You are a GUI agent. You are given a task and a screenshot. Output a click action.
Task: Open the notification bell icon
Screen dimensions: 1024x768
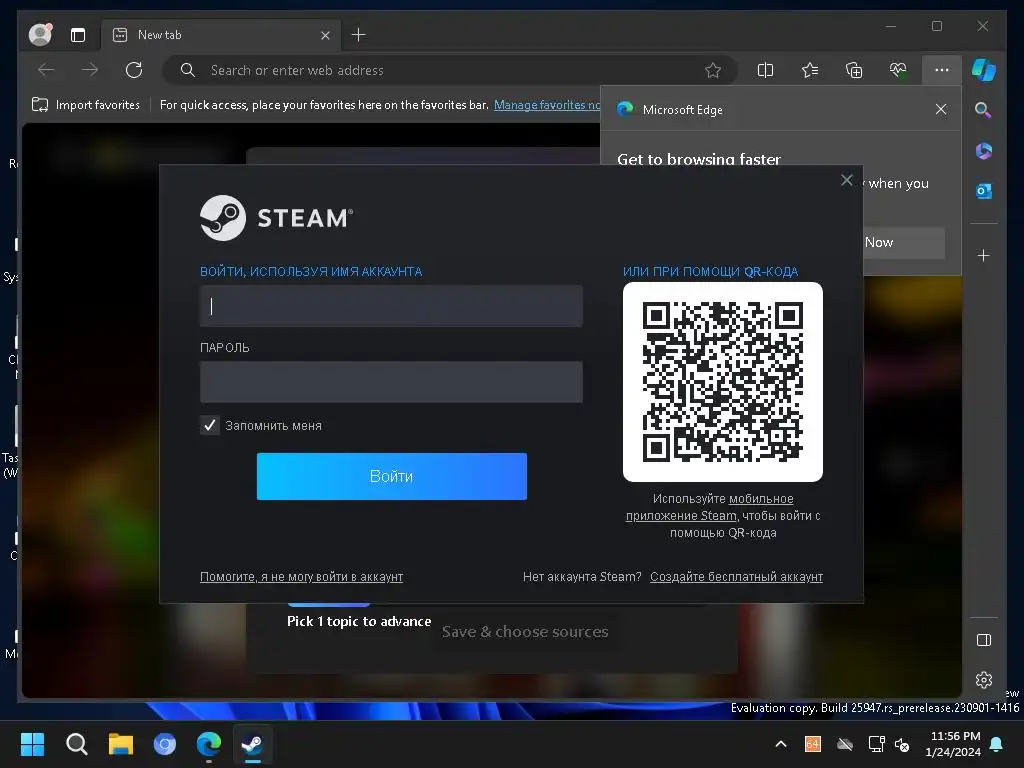point(997,744)
